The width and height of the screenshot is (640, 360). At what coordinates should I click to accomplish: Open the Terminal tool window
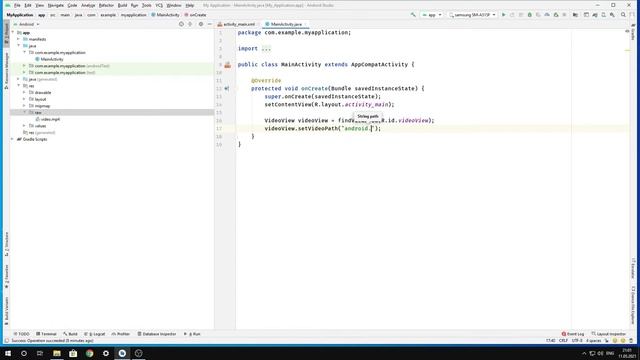pos(47,334)
